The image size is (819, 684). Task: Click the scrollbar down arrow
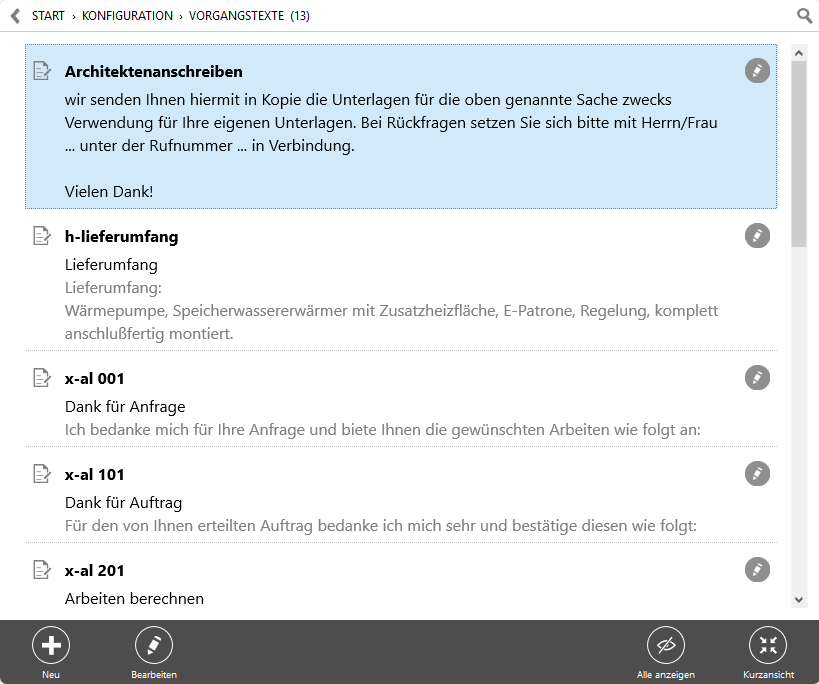coord(799,600)
